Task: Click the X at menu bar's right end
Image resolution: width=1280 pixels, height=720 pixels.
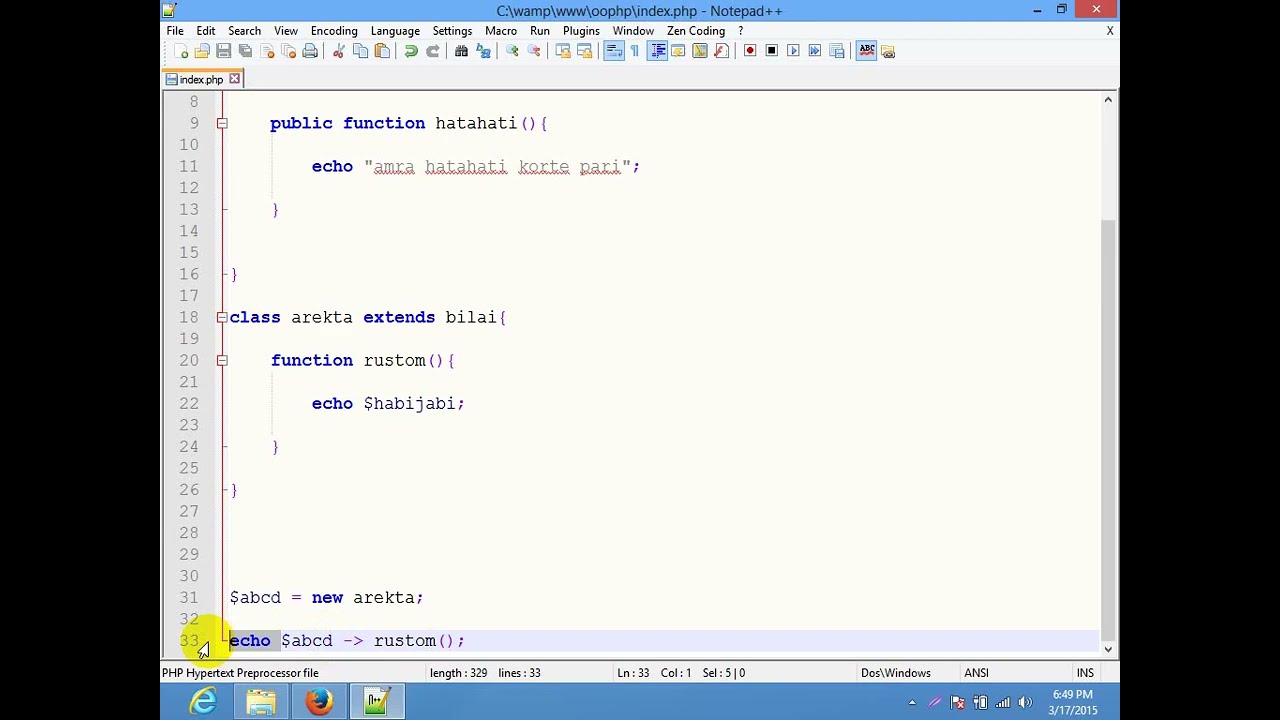Action: [1110, 31]
